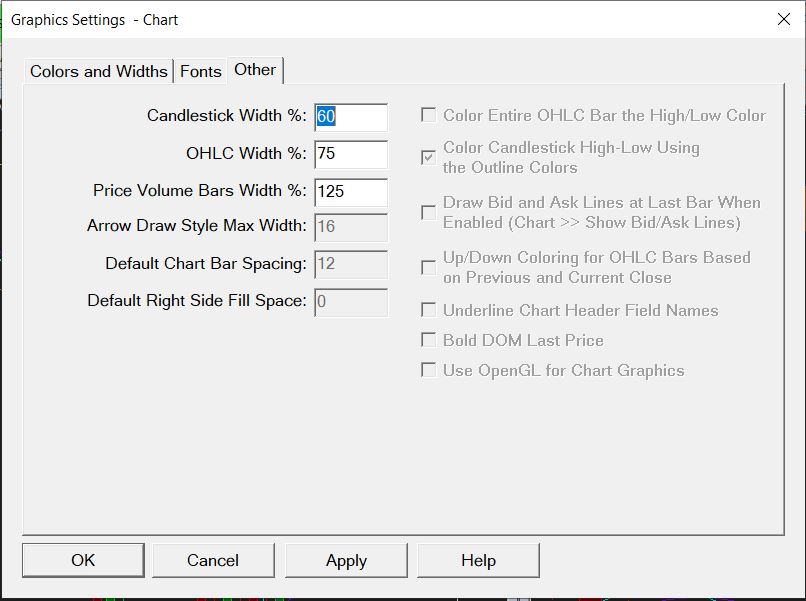Open the Fonts tab
This screenshot has width=806, height=601.
click(x=200, y=71)
